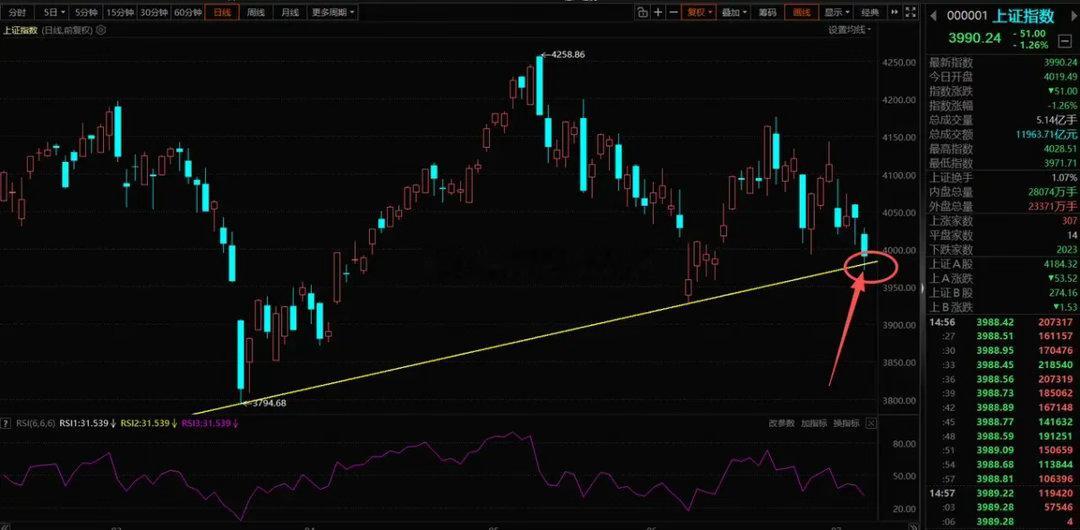Click the 3794.68 low price label

(269, 403)
